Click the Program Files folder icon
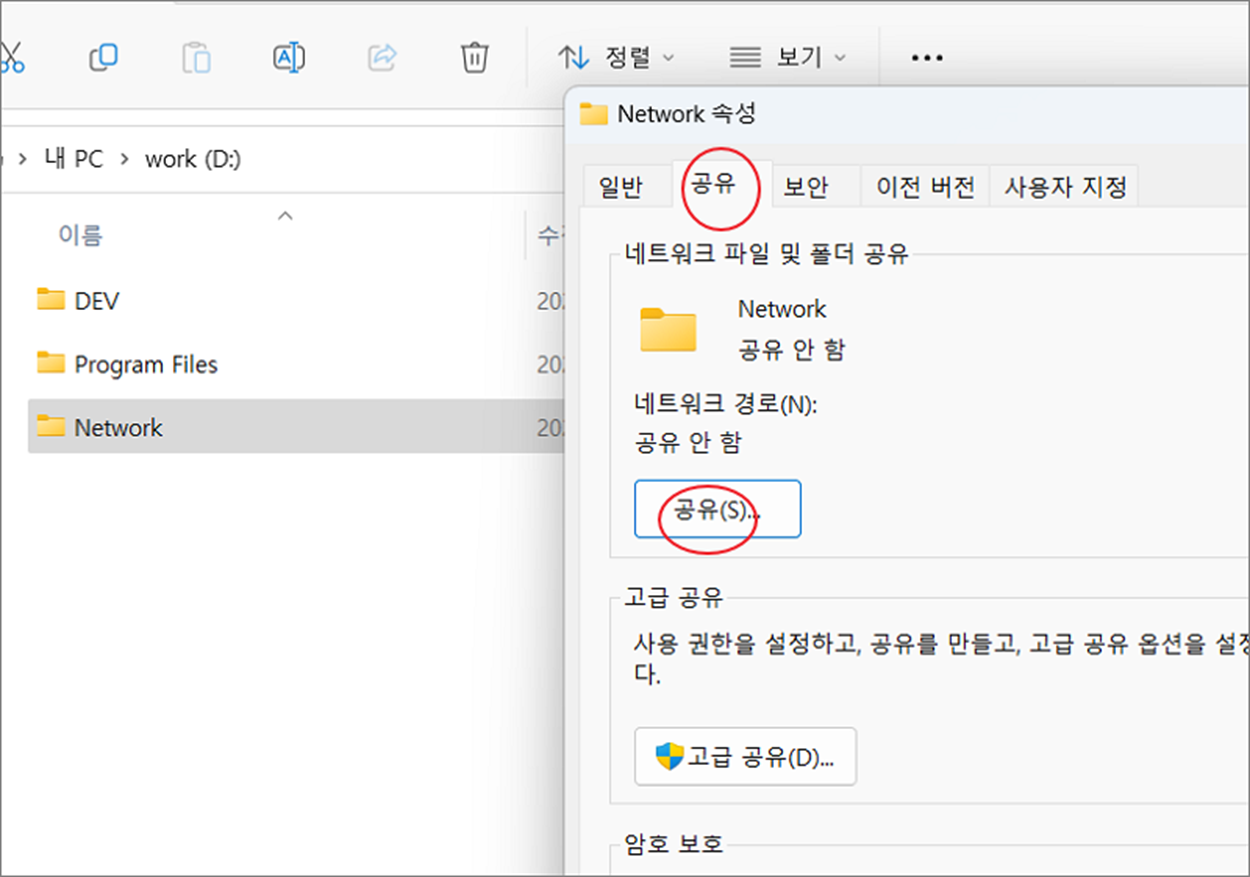 point(51,363)
